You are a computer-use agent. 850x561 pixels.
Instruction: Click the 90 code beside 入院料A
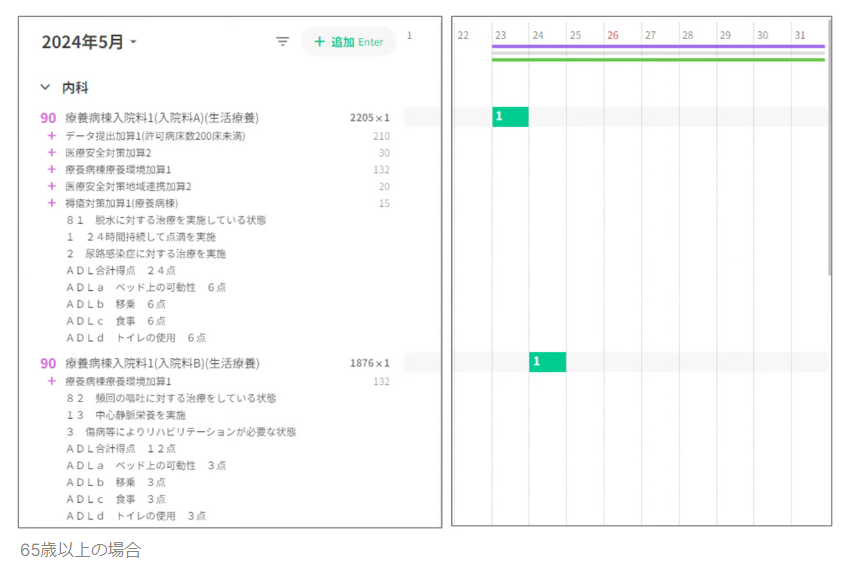48,118
